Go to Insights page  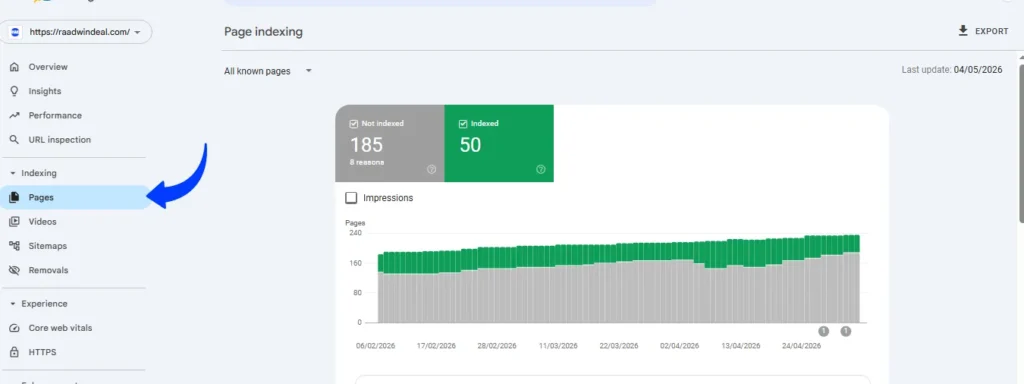[x=45, y=91]
